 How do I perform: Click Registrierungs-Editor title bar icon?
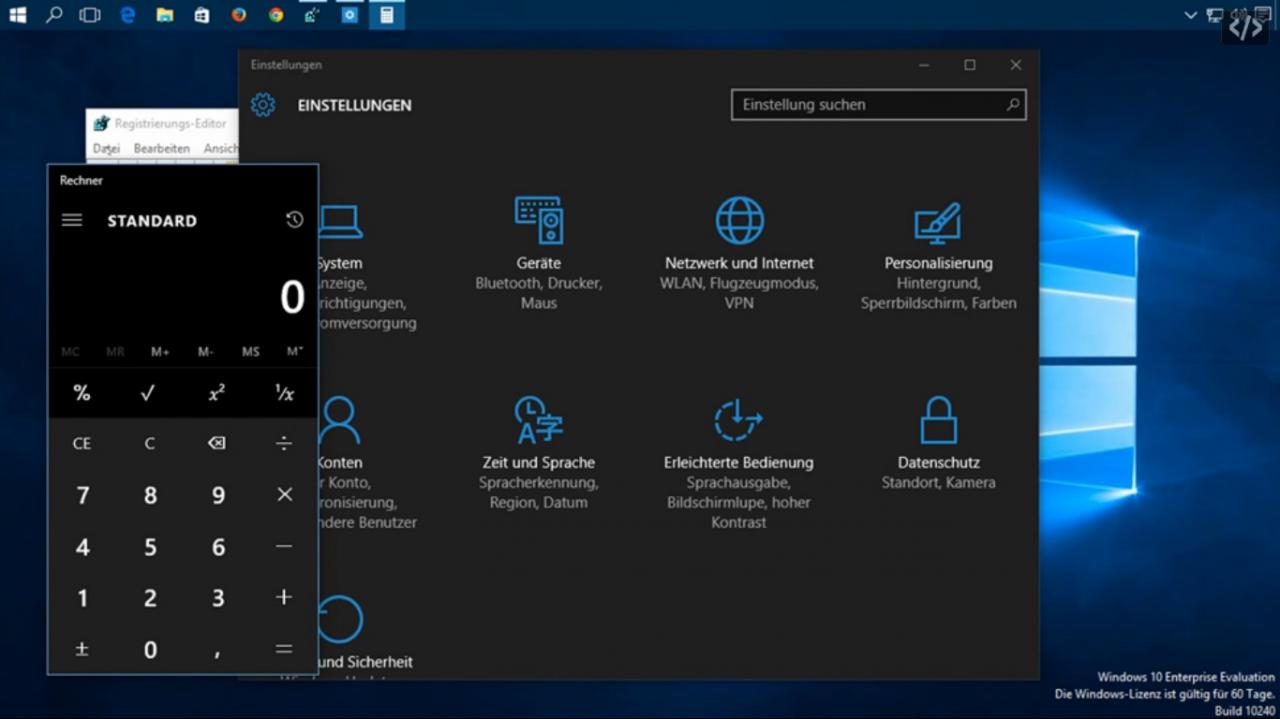101,124
